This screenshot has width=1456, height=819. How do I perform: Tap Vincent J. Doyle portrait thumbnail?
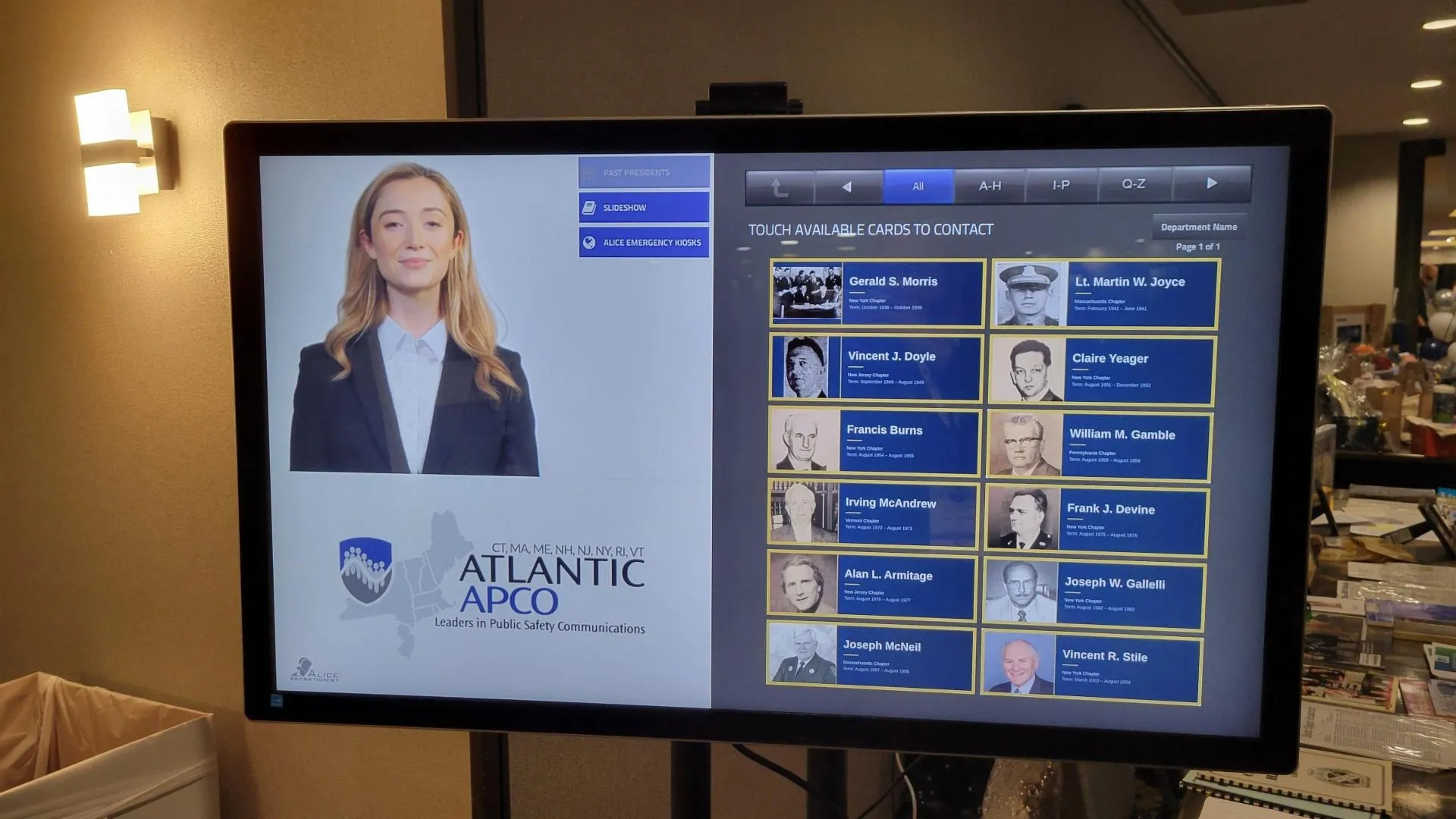pyautogui.click(x=806, y=367)
